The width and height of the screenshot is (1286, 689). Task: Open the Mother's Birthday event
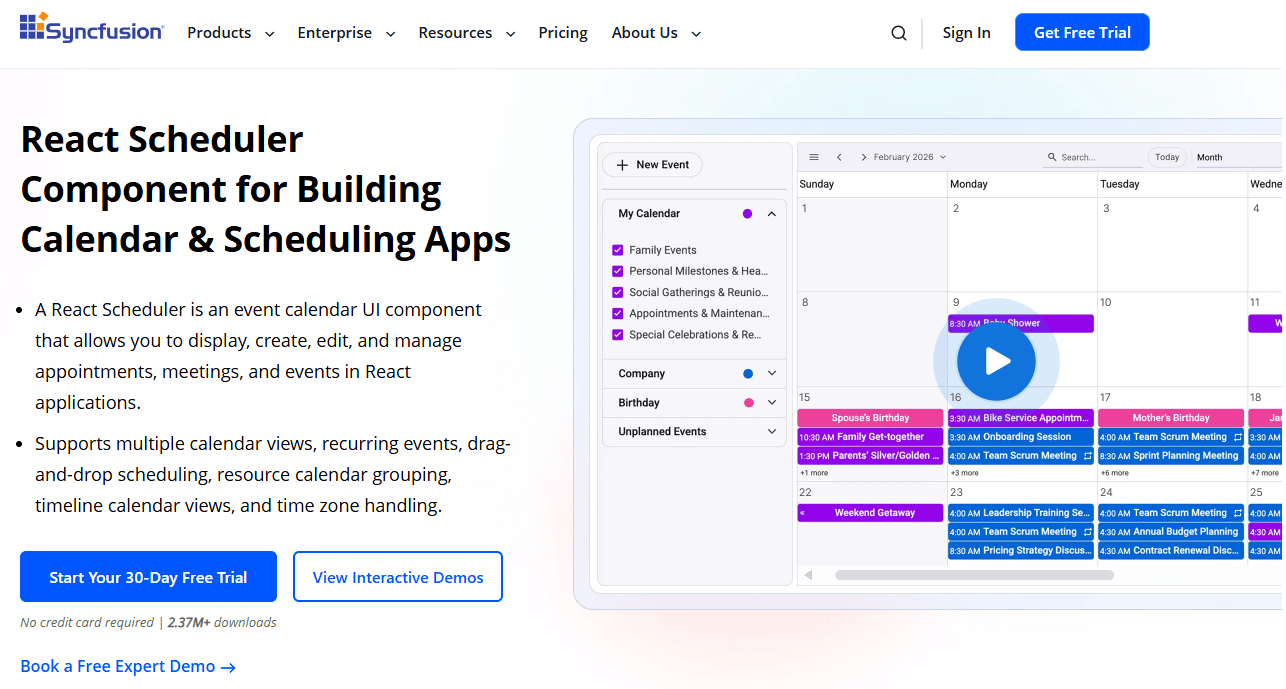[x=1171, y=418]
